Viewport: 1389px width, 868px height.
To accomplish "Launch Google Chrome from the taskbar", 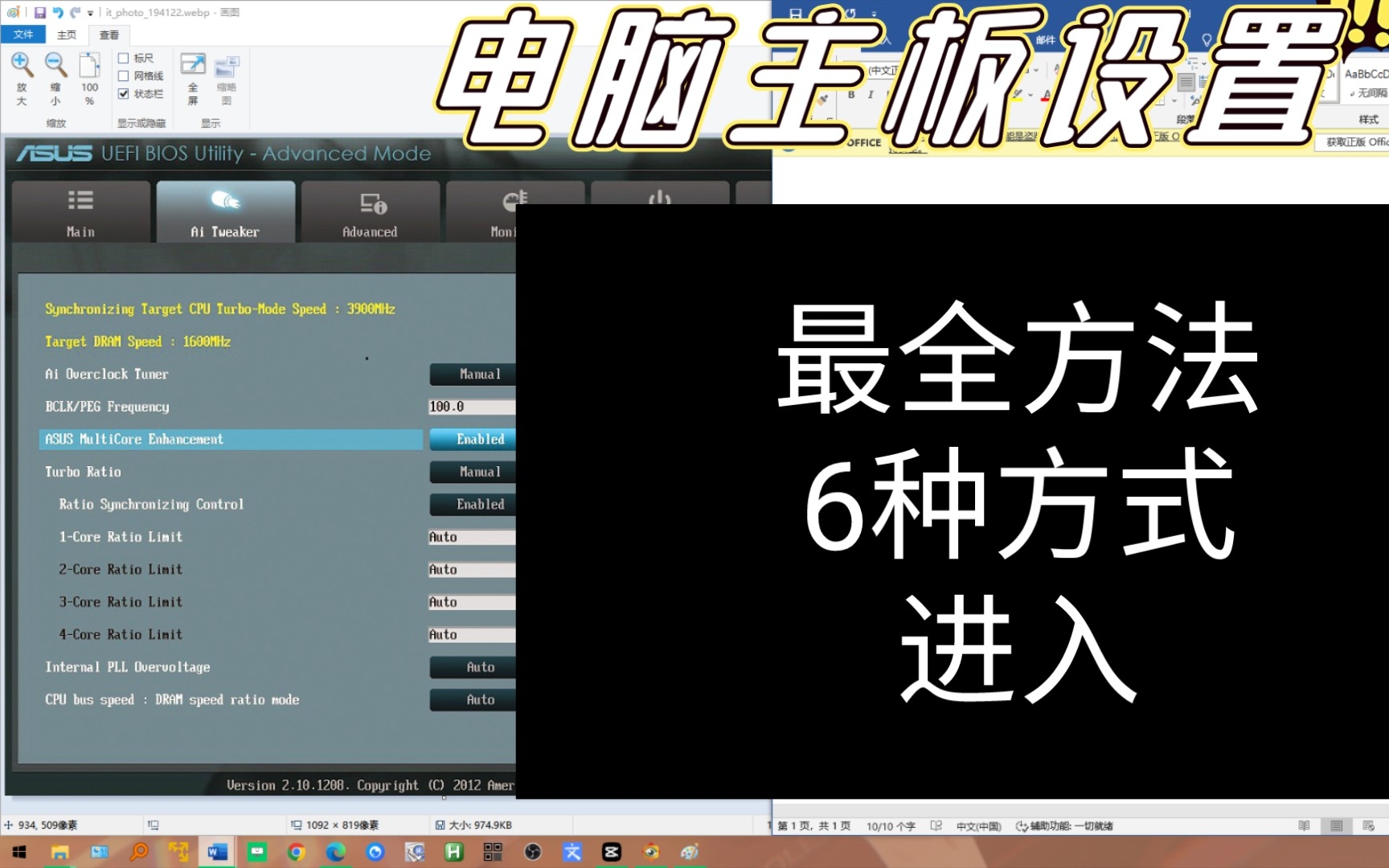I will click(x=297, y=852).
